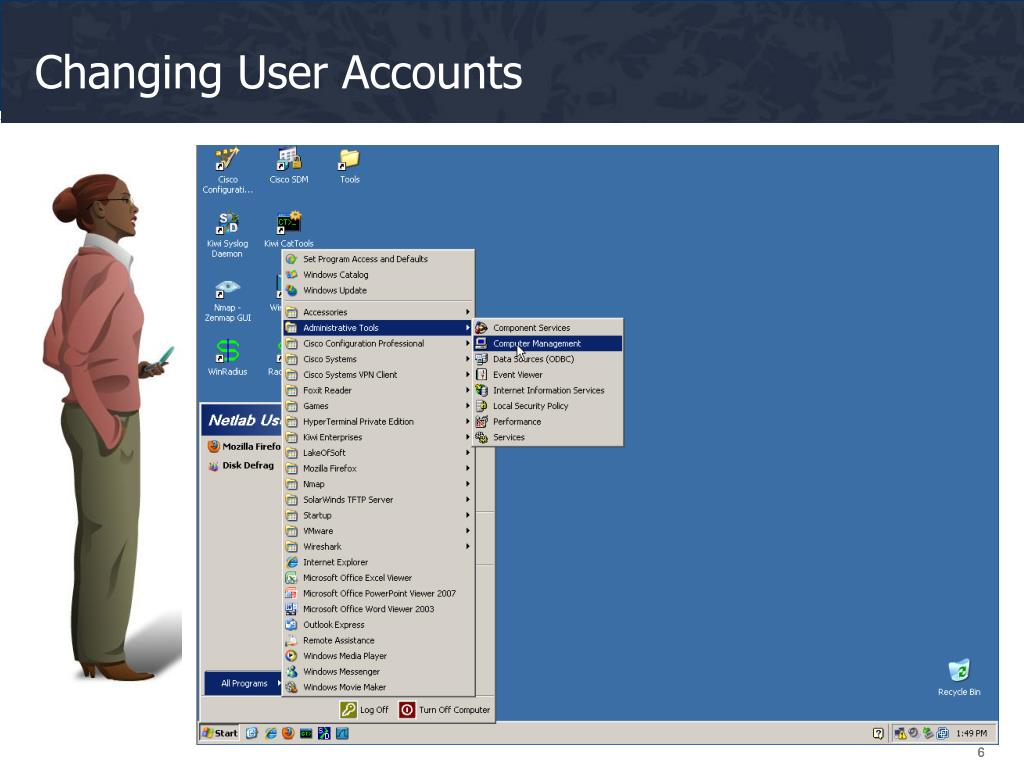Screen dimensions: 1024x768
Task: Expand the Administrative Tools submenu
Action: pyautogui.click(x=378, y=328)
